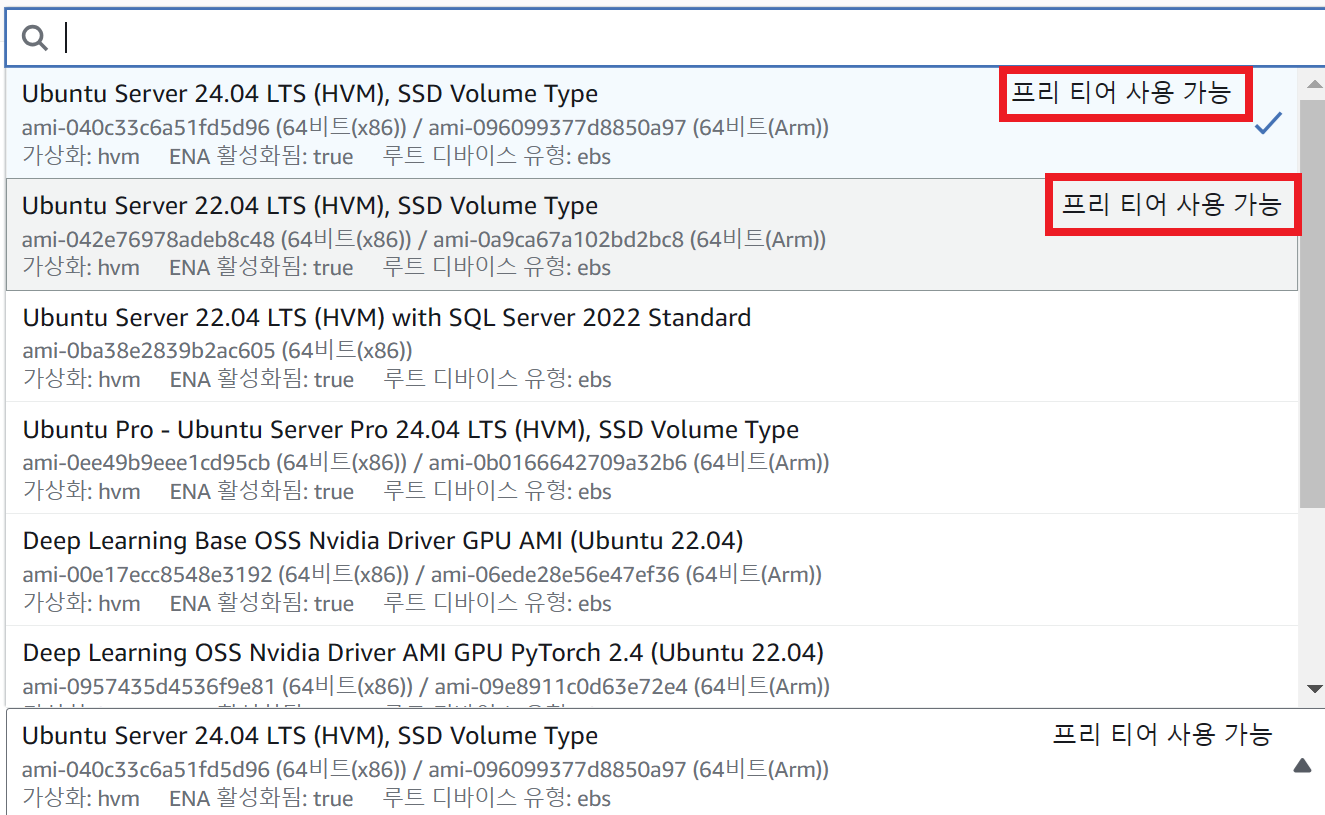This screenshot has height=815, width=1325.
Task: Click the selected AMI box Ubuntu Server 24.04 title
Action: coord(310,736)
